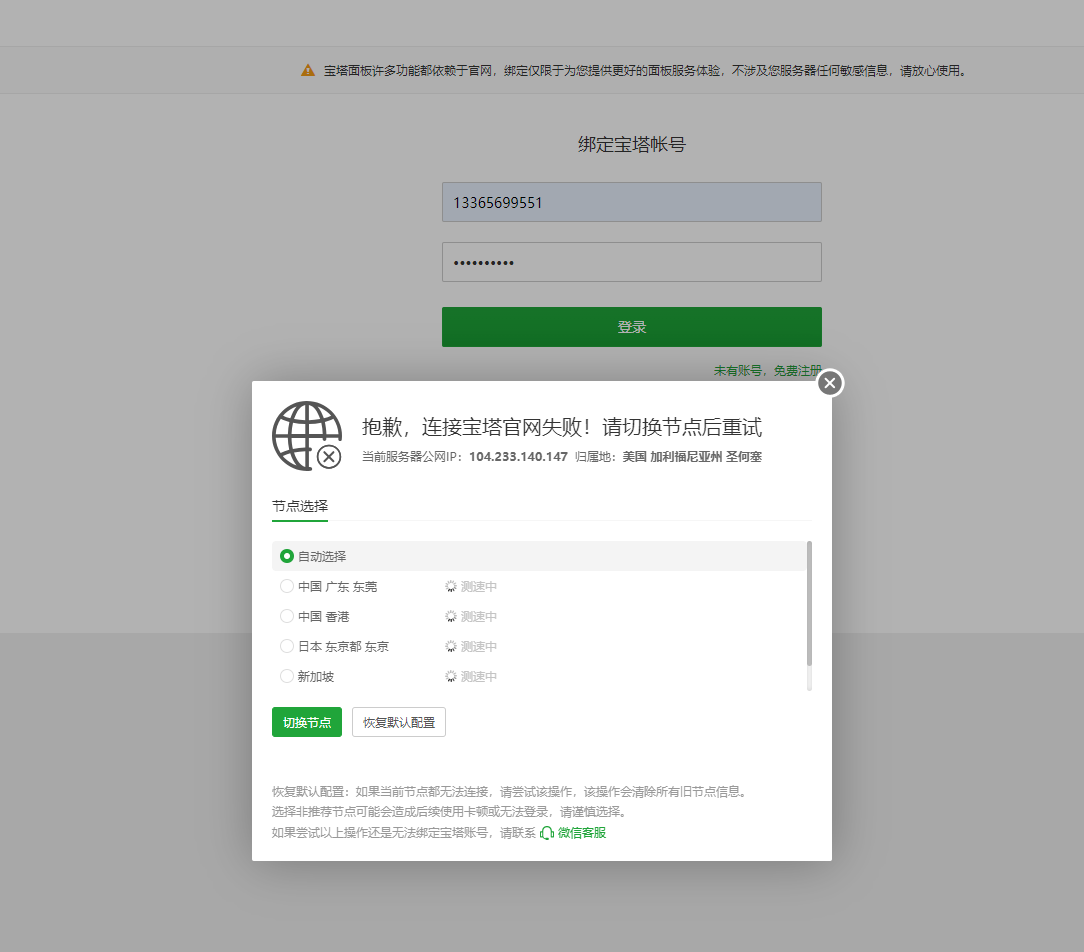Select the 中国 香港 node radio
The height and width of the screenshot is (952, 1084).
pos(286,616)
